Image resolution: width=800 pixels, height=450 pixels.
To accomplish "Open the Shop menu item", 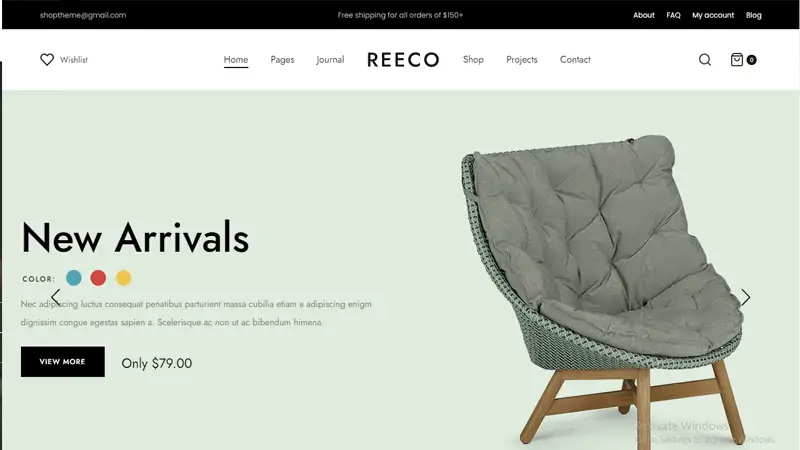I will click(x=473, y=60).
